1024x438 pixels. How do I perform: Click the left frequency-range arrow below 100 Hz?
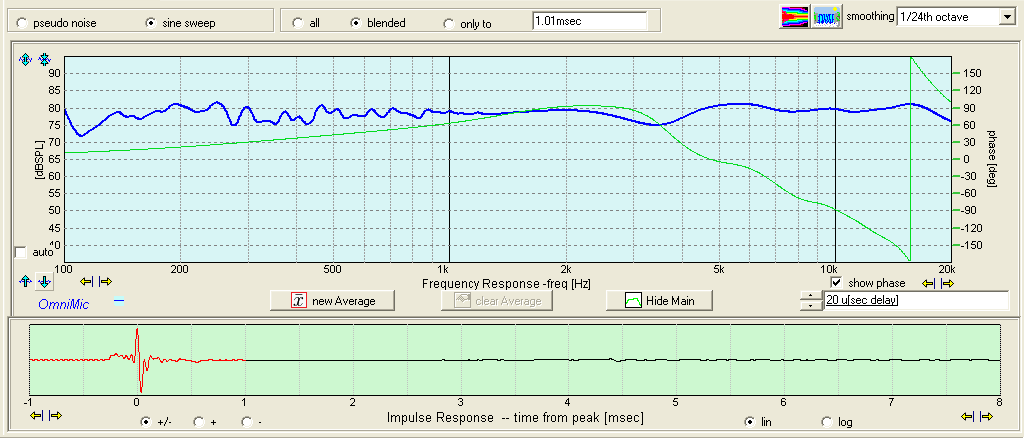pyautogui.click(x=88, y=282)
